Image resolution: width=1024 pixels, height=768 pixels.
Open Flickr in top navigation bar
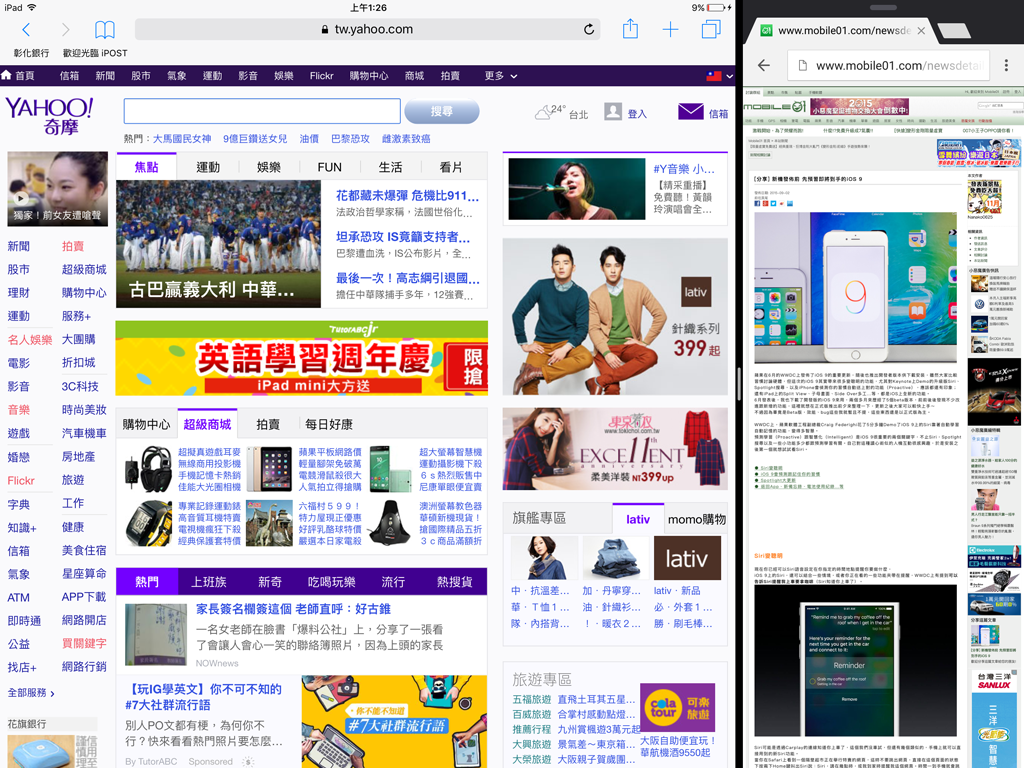click(x=321, y=76)
